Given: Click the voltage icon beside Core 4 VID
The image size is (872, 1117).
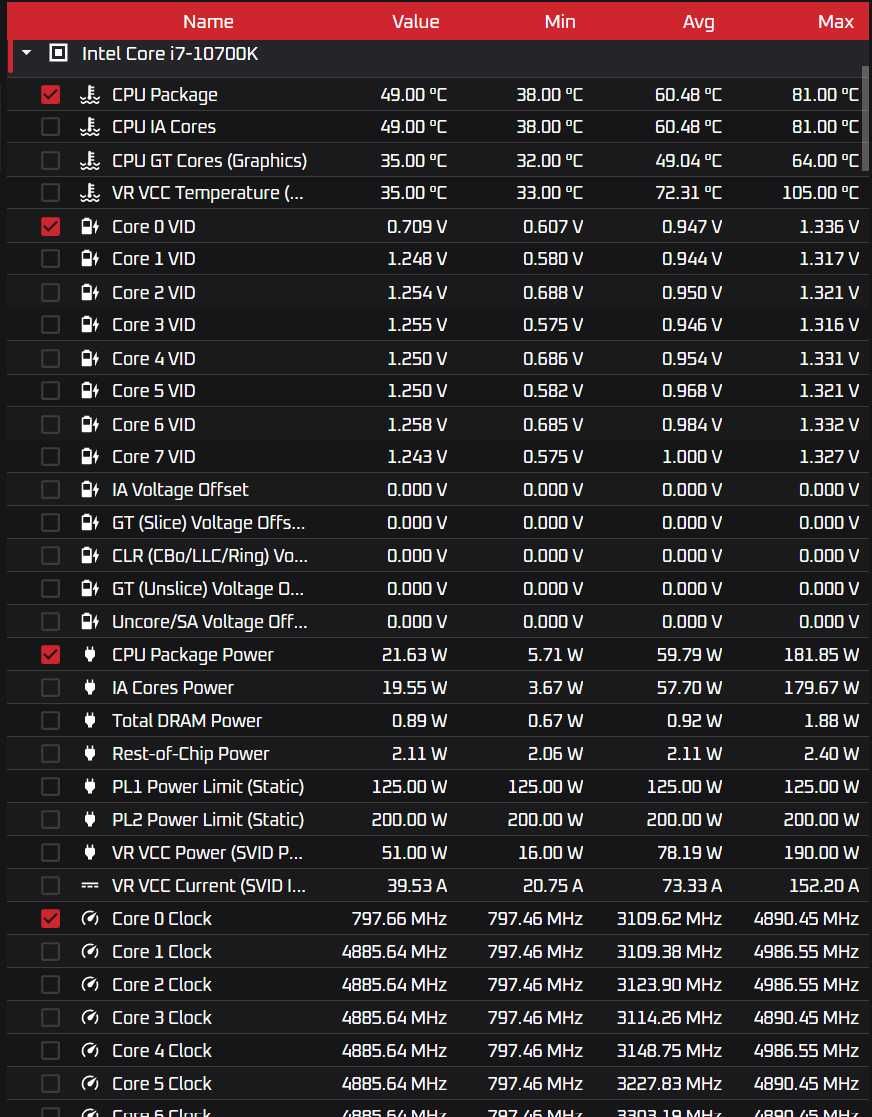Looking at the screenshot, I should (x=90, y=358).
